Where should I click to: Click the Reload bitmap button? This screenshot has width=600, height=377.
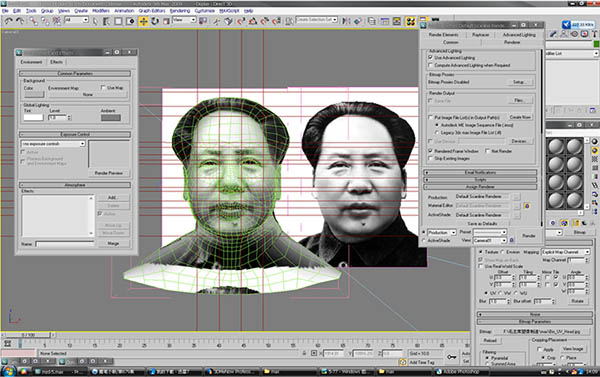coord(490,340)
